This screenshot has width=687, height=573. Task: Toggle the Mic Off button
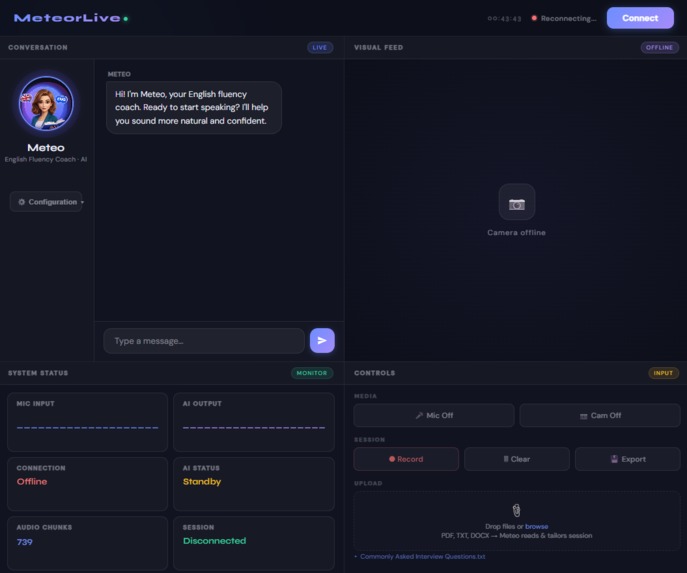pos(434,415)
